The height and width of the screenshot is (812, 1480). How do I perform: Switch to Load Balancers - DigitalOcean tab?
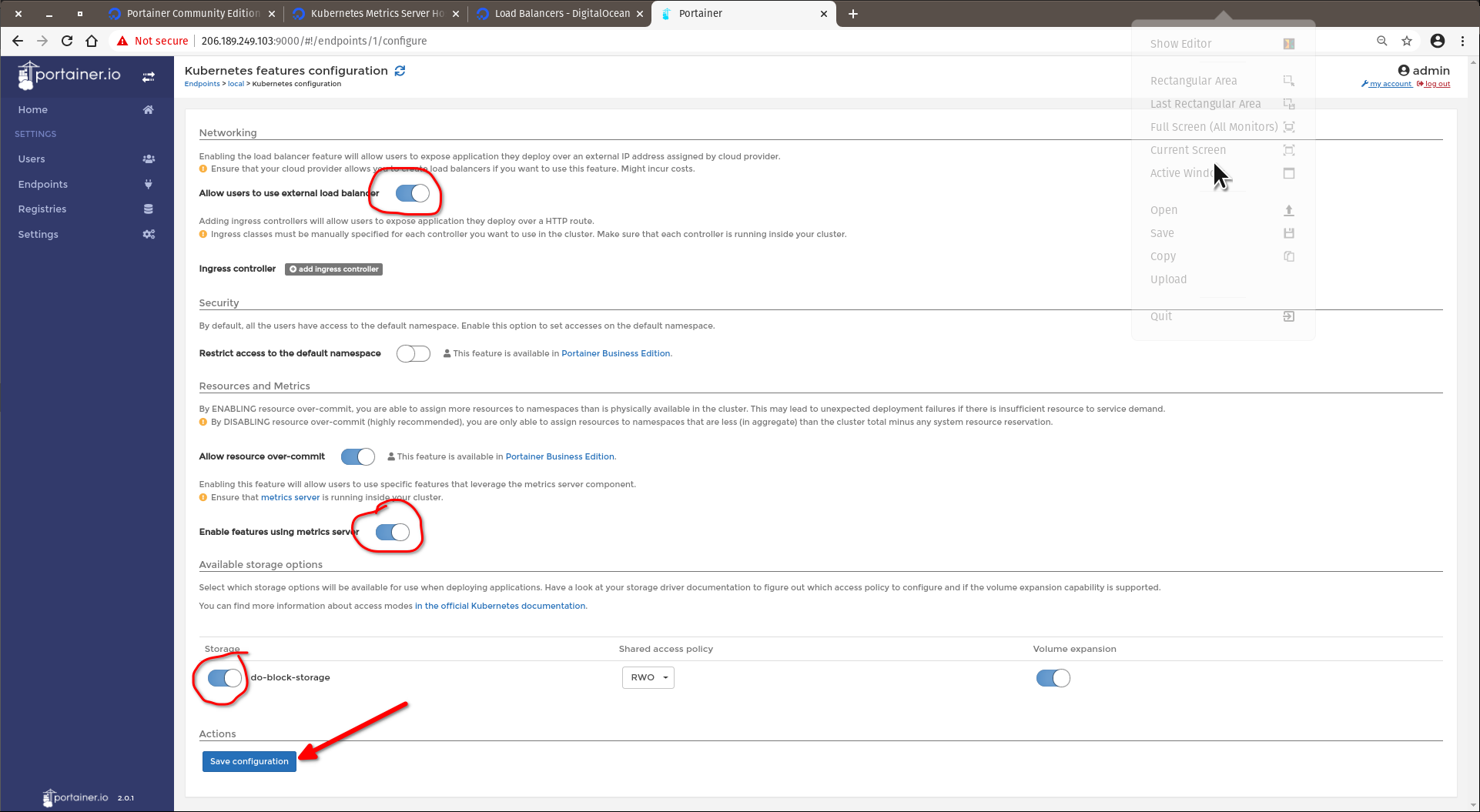560,14
